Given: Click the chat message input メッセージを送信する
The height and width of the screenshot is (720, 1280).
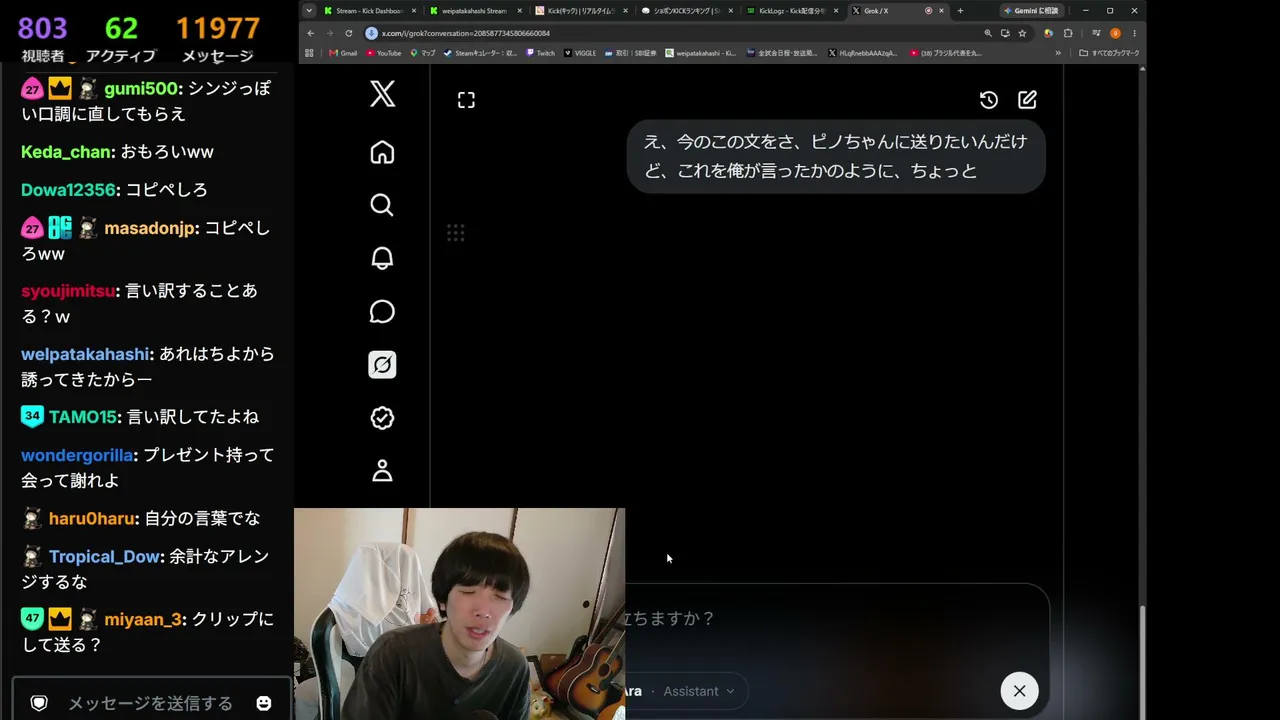Looking at the screenshot, I should pos(150,703).
